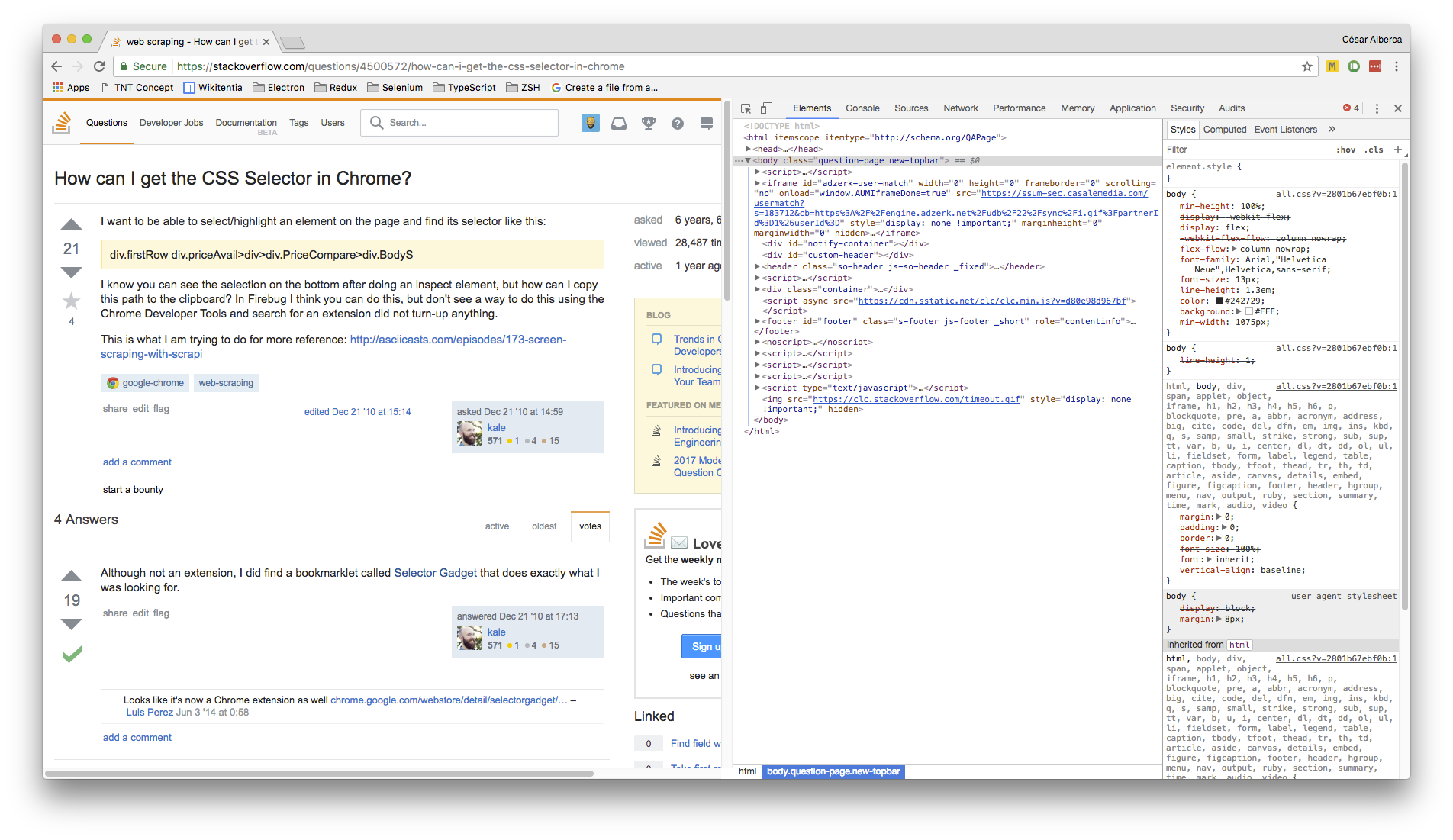Screen dimensions: 1453x840
Task: Click the Stack Overflow search box
Action: coord(459,123)
